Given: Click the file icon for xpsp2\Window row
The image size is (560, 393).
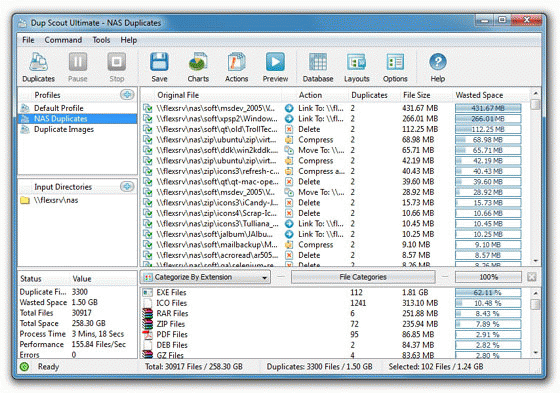Looking at the screenshot, I should tap(148, 119).
